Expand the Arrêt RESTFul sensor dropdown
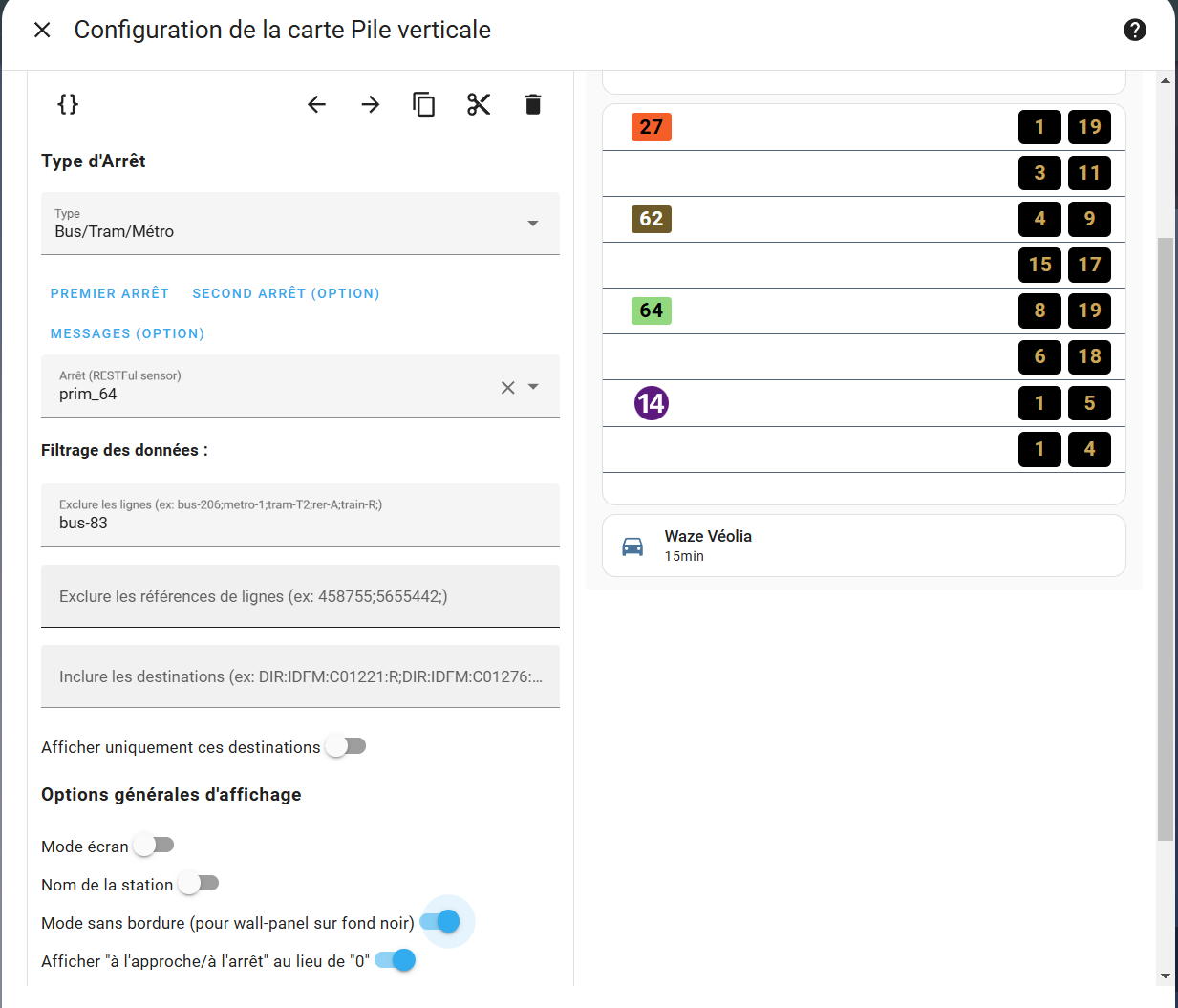1178x1008 pixels. pos(534,387)
